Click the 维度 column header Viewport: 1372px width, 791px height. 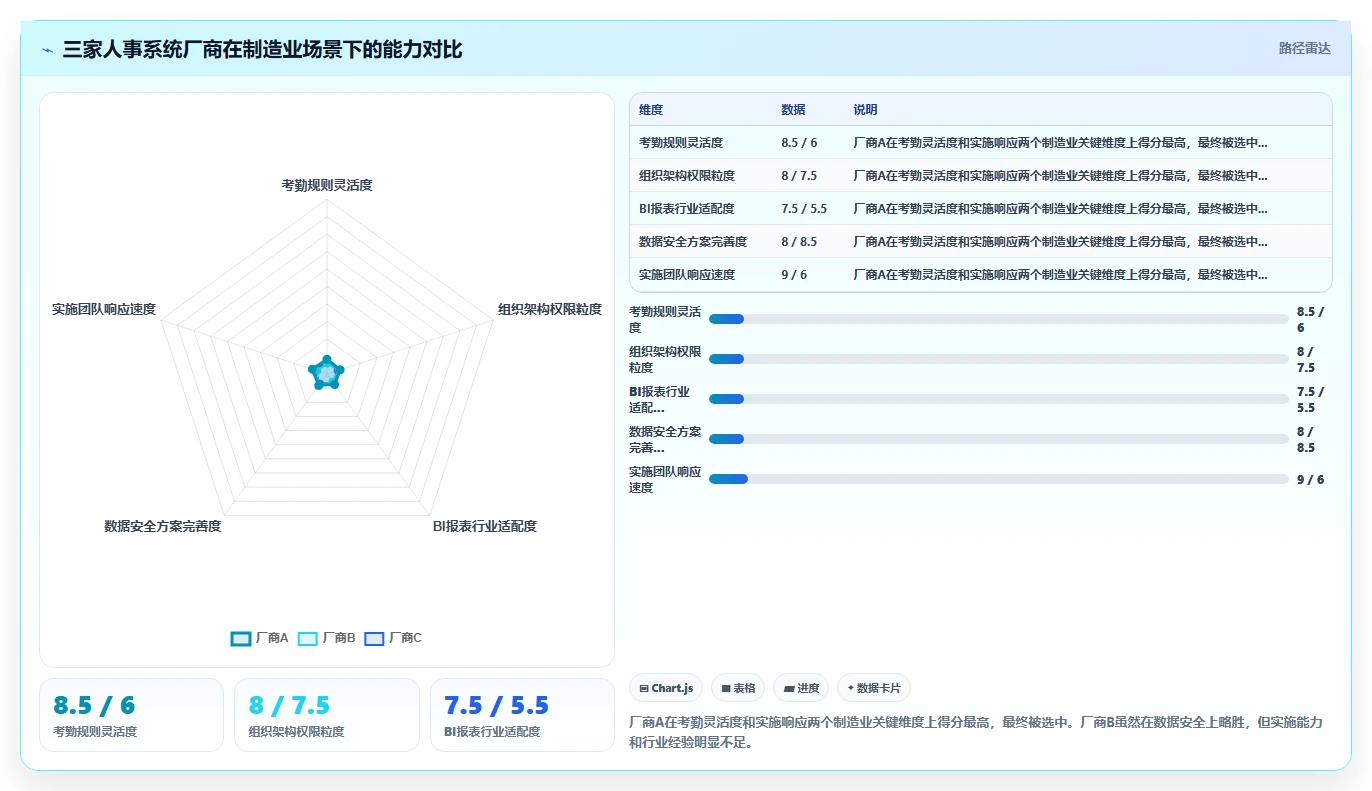pos(651,110)
